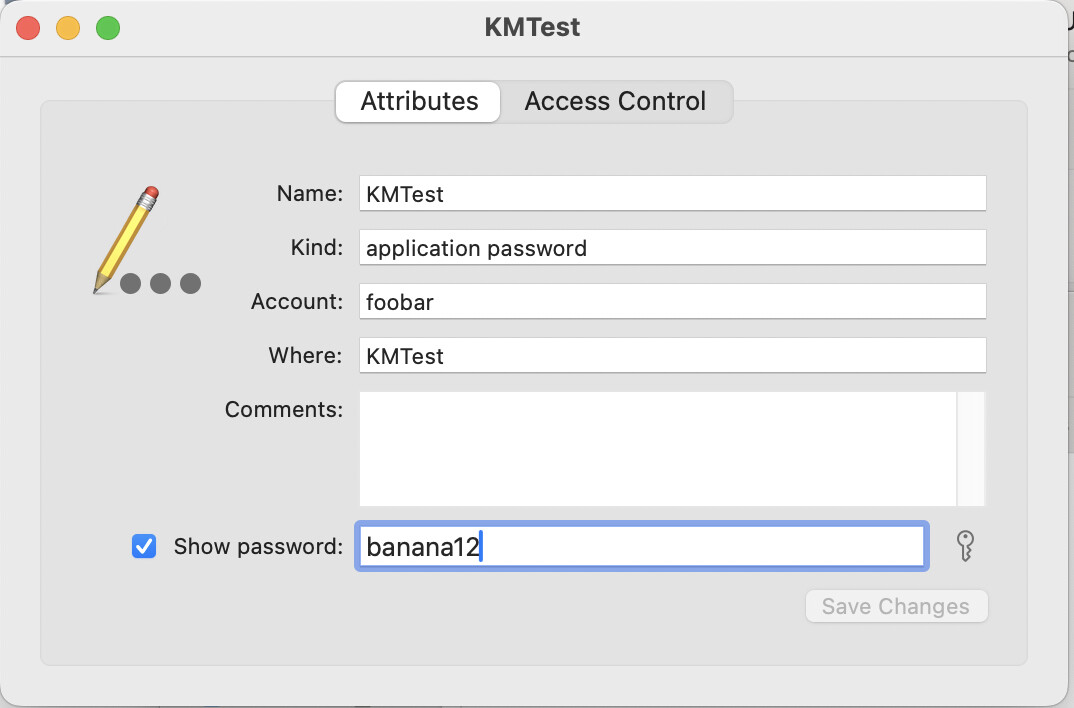Click the three dots beneath the pencil

(160, 284)
